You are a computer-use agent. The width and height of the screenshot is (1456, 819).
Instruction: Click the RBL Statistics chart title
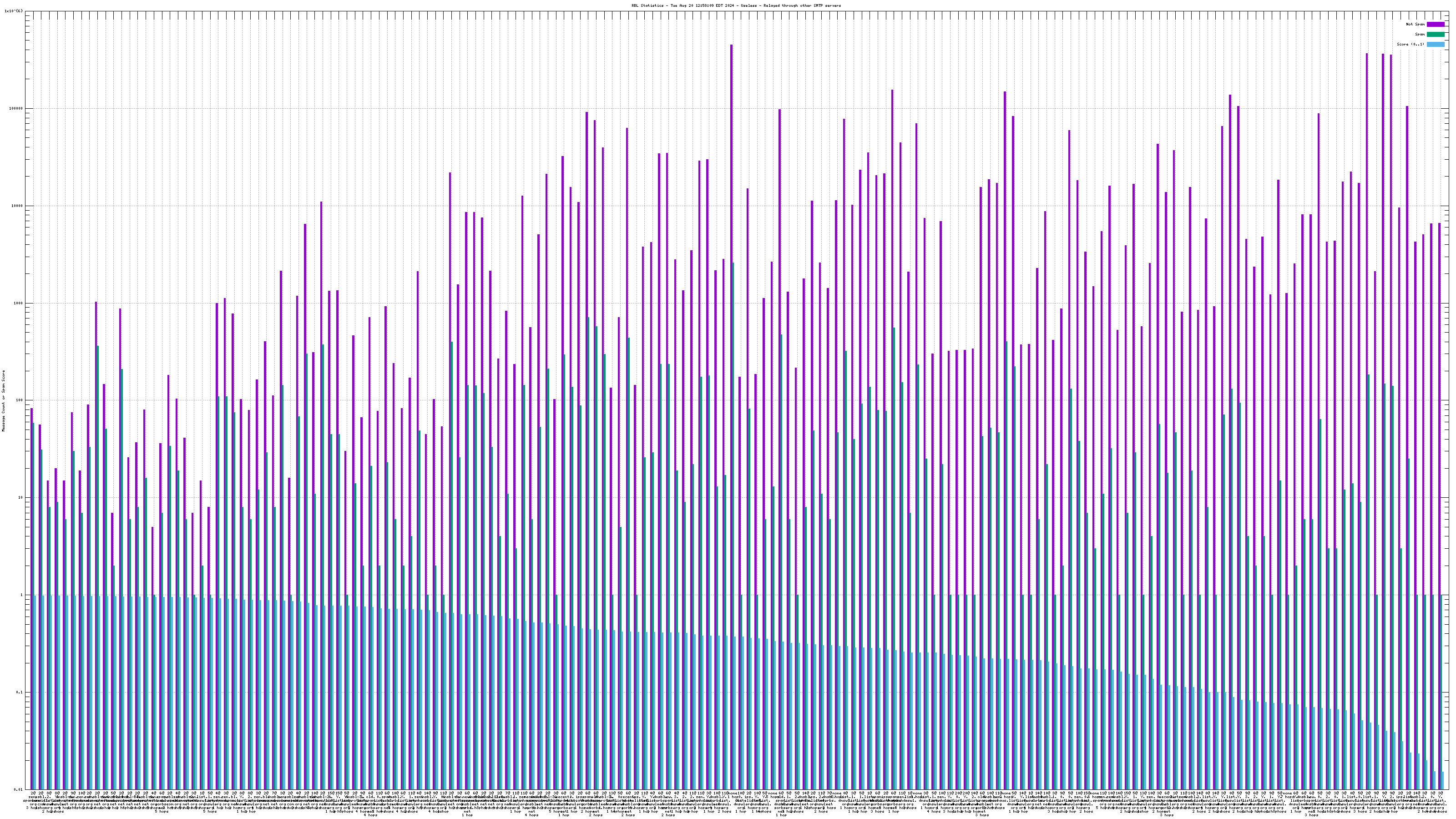(x=736, y=5)
